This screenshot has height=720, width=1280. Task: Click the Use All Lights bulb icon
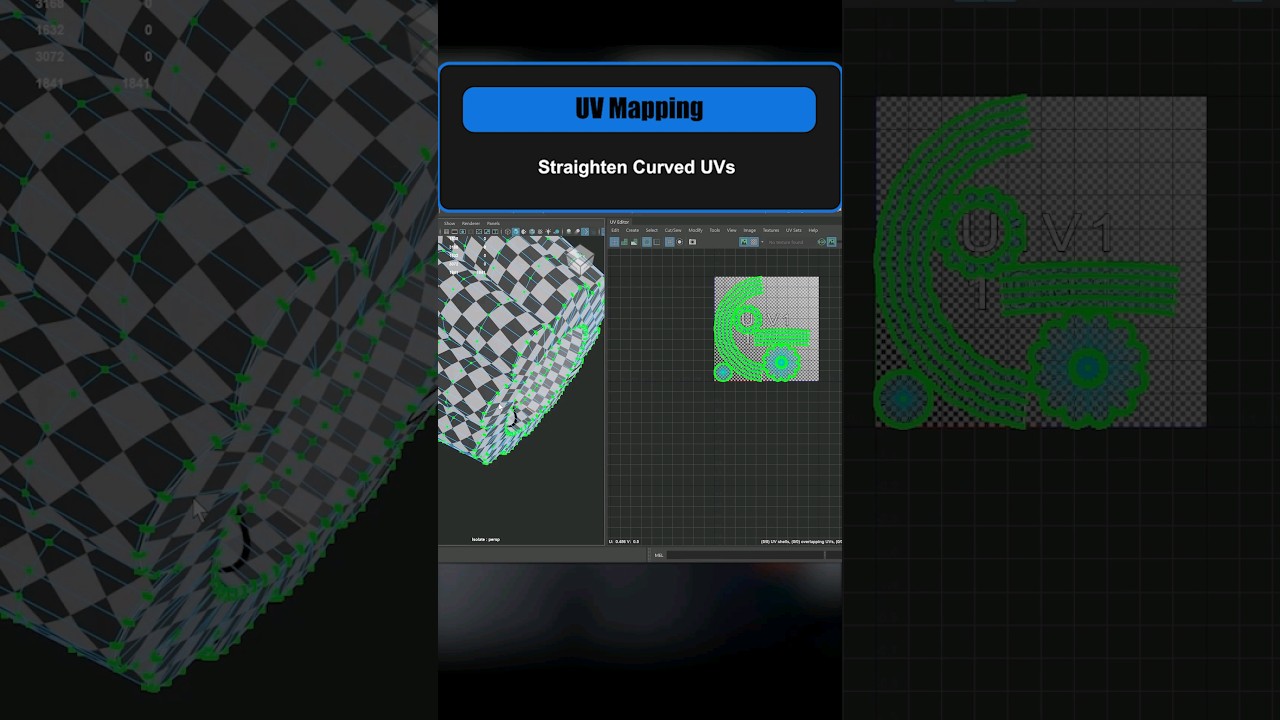(x=548, y=232)
